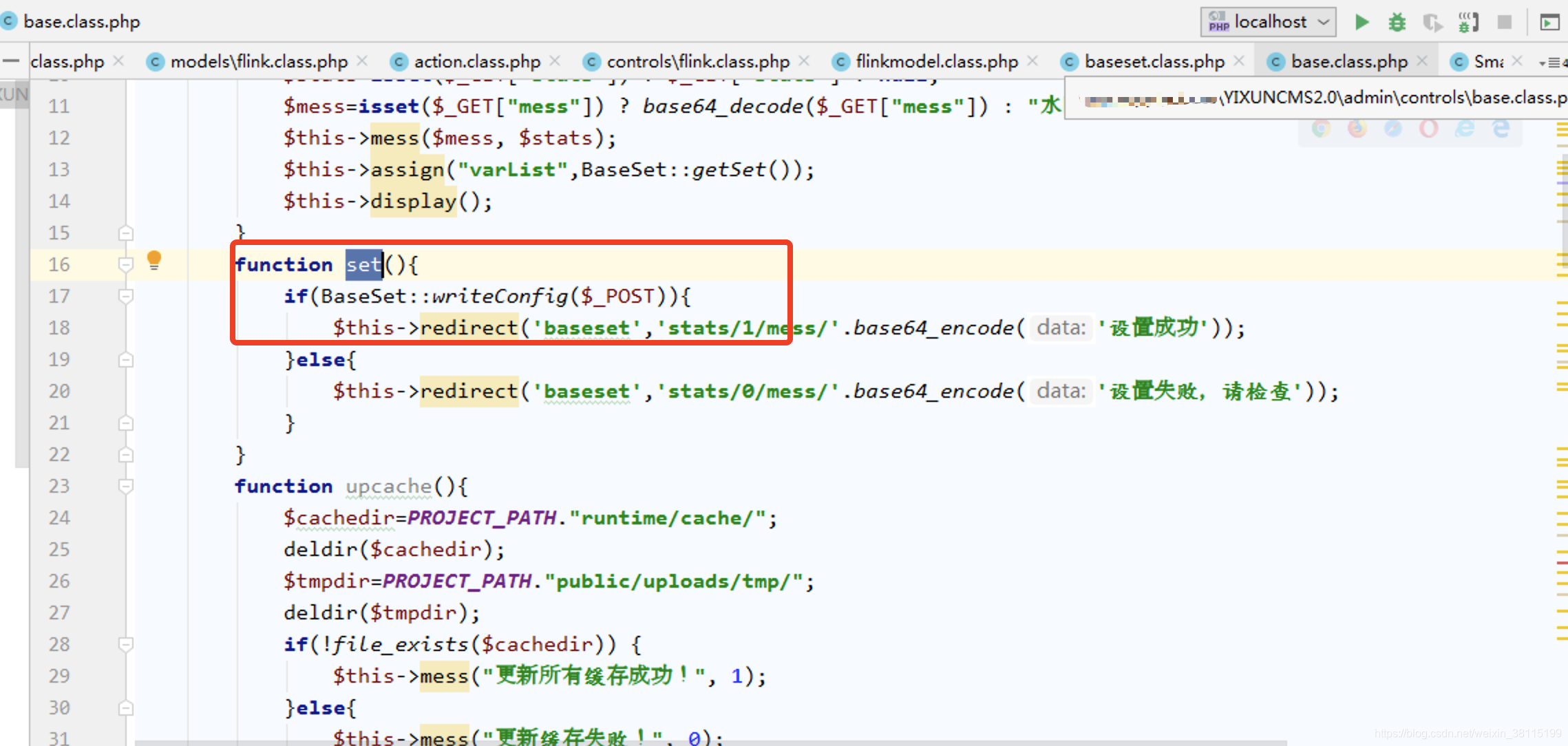Toggle fold marker at line 21
Screen dimensions: 1568x746
coord(126,423)
